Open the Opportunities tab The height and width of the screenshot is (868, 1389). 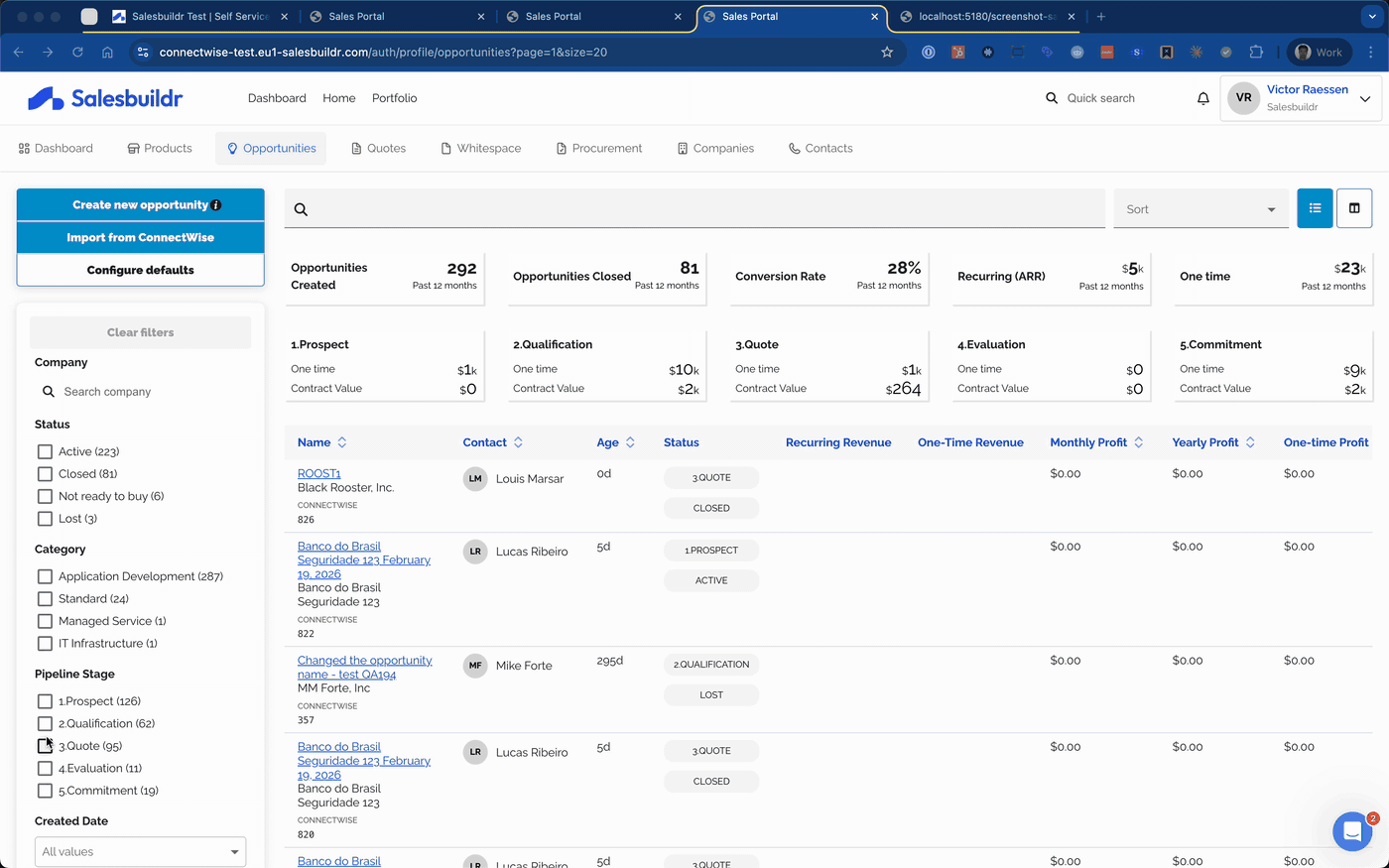272,149
